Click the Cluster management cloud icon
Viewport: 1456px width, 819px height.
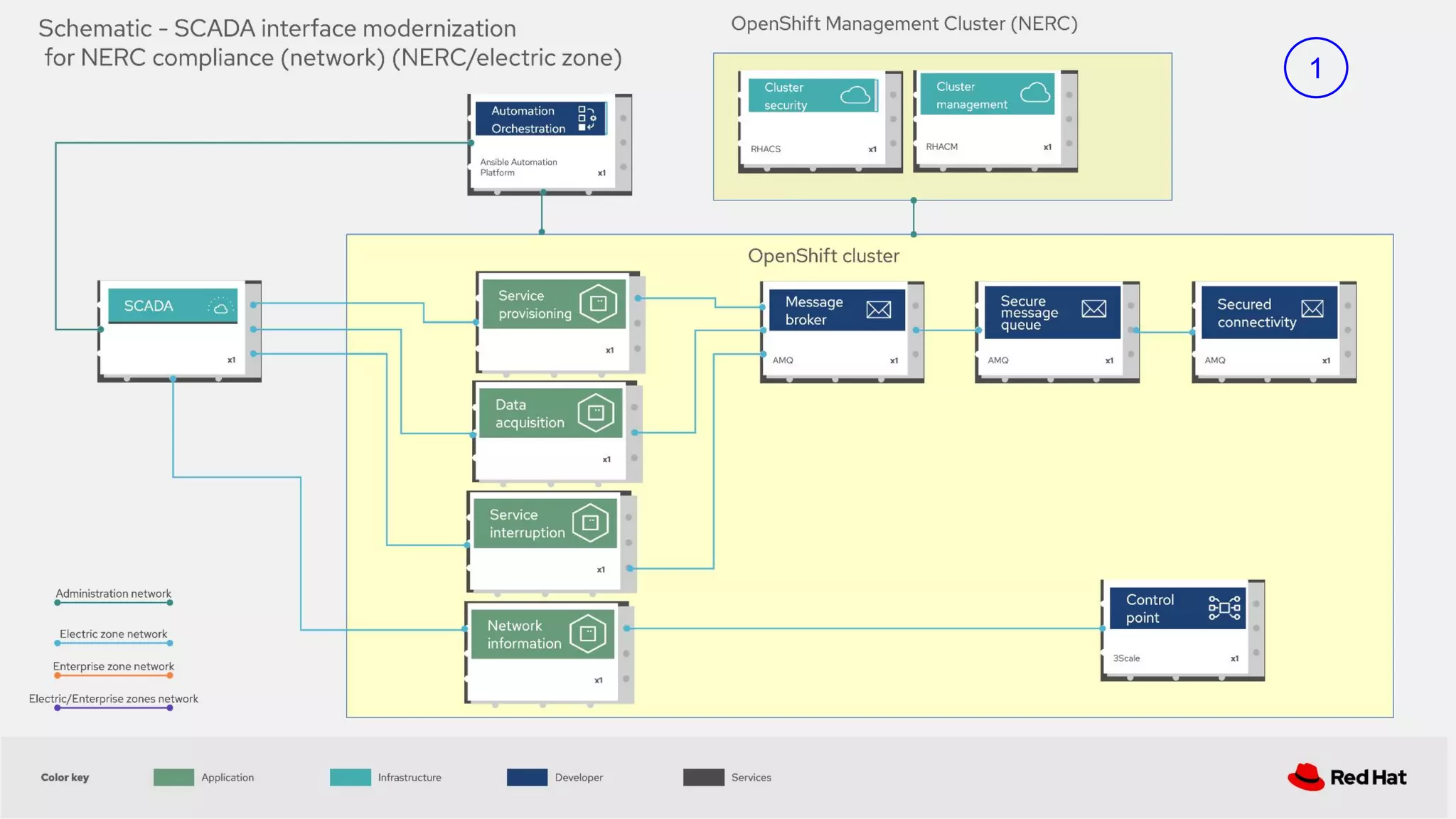(1035, 92)
